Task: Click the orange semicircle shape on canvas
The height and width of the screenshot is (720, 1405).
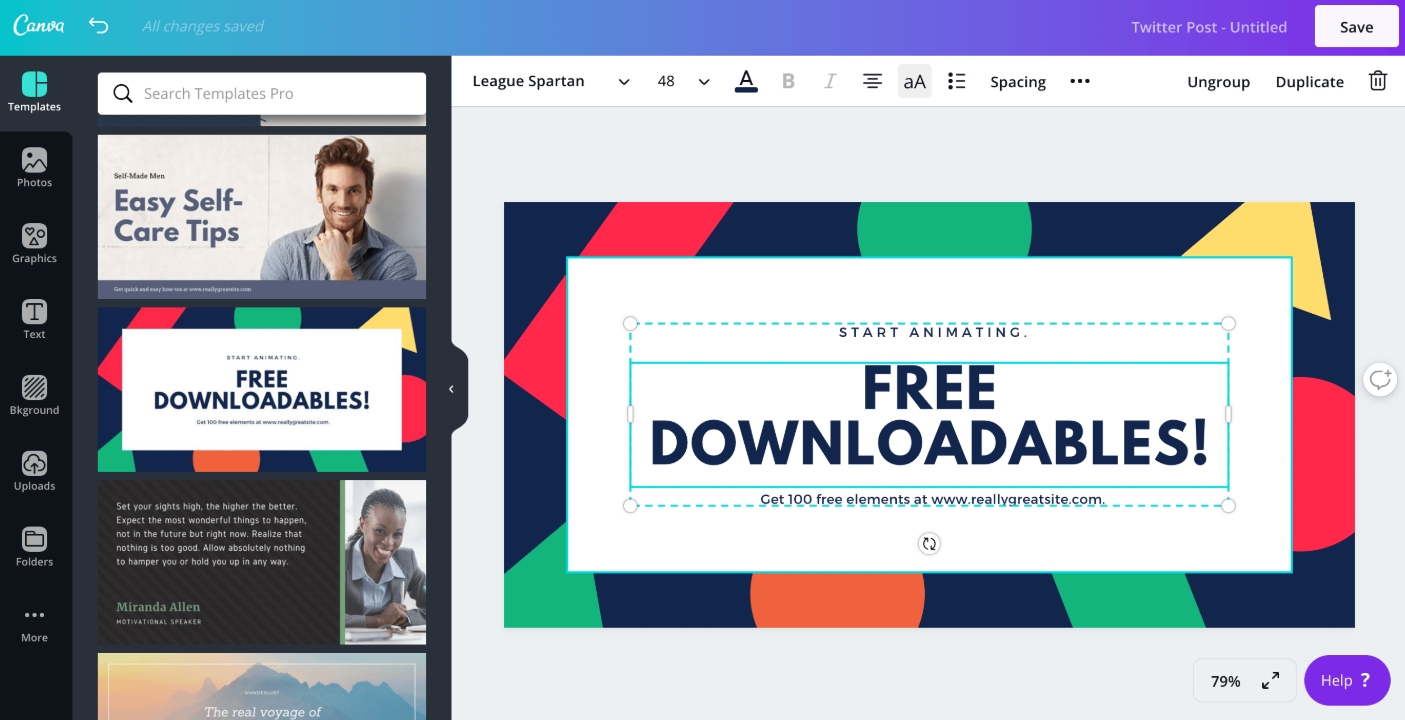Action: [x=837, y=600]
